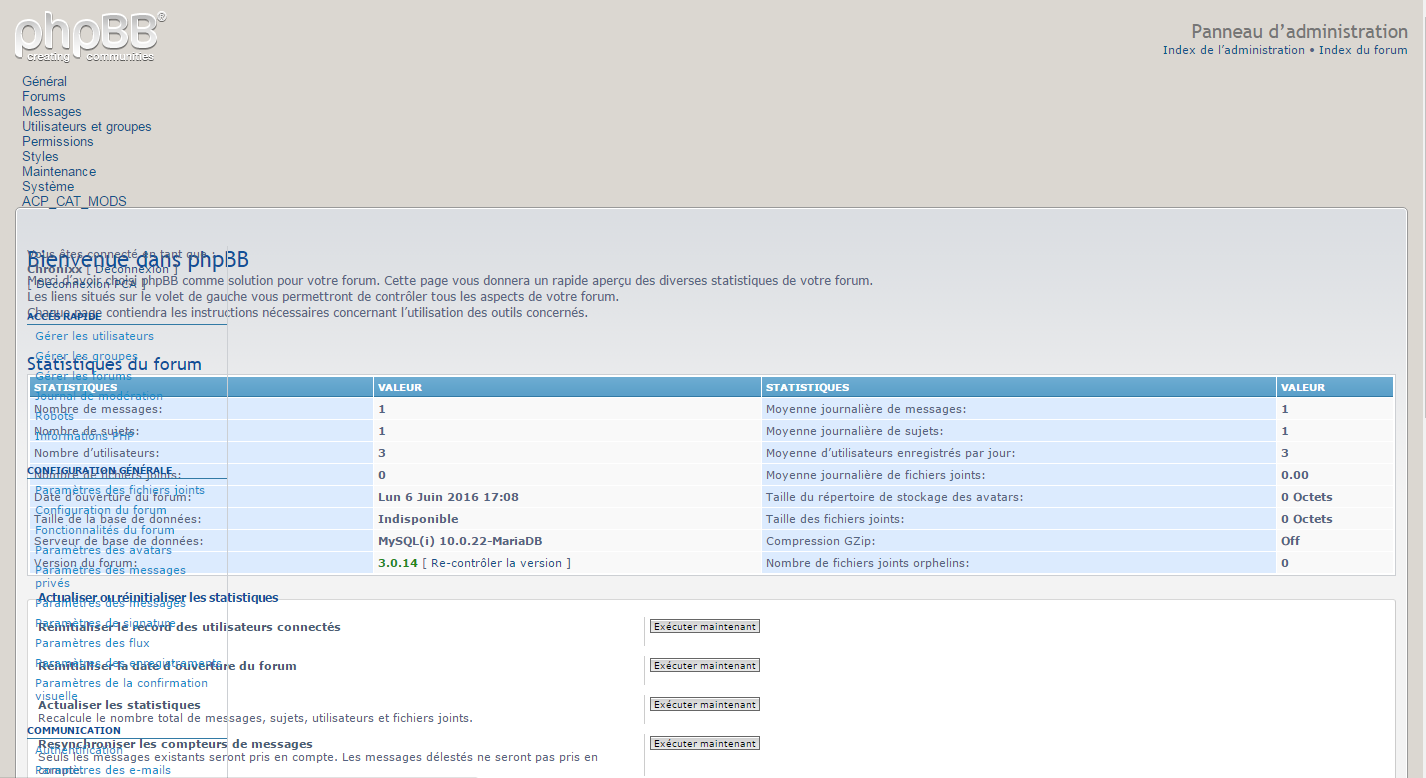Screen dimensions: 1426x778
Task: Switch to the Forums tab
Action: (x=44, y=96)
